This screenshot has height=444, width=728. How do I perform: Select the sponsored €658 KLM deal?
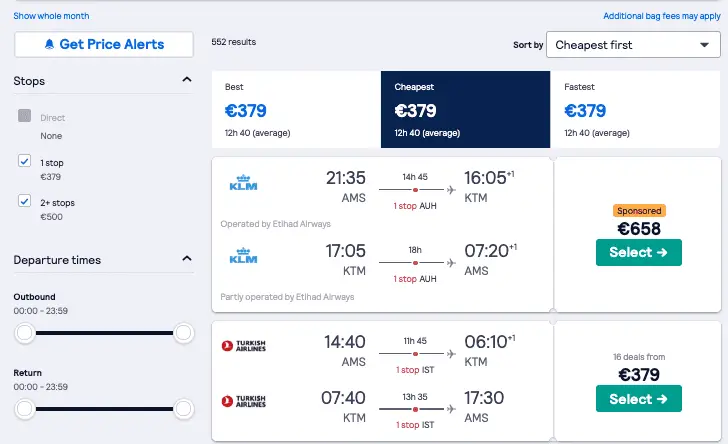tap(639, 252)
